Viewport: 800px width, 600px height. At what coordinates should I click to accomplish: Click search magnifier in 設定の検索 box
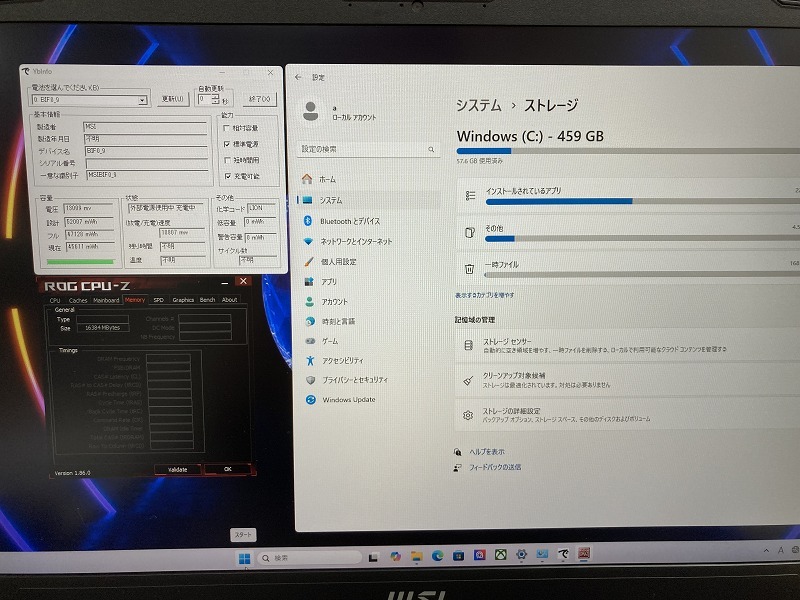431,149
